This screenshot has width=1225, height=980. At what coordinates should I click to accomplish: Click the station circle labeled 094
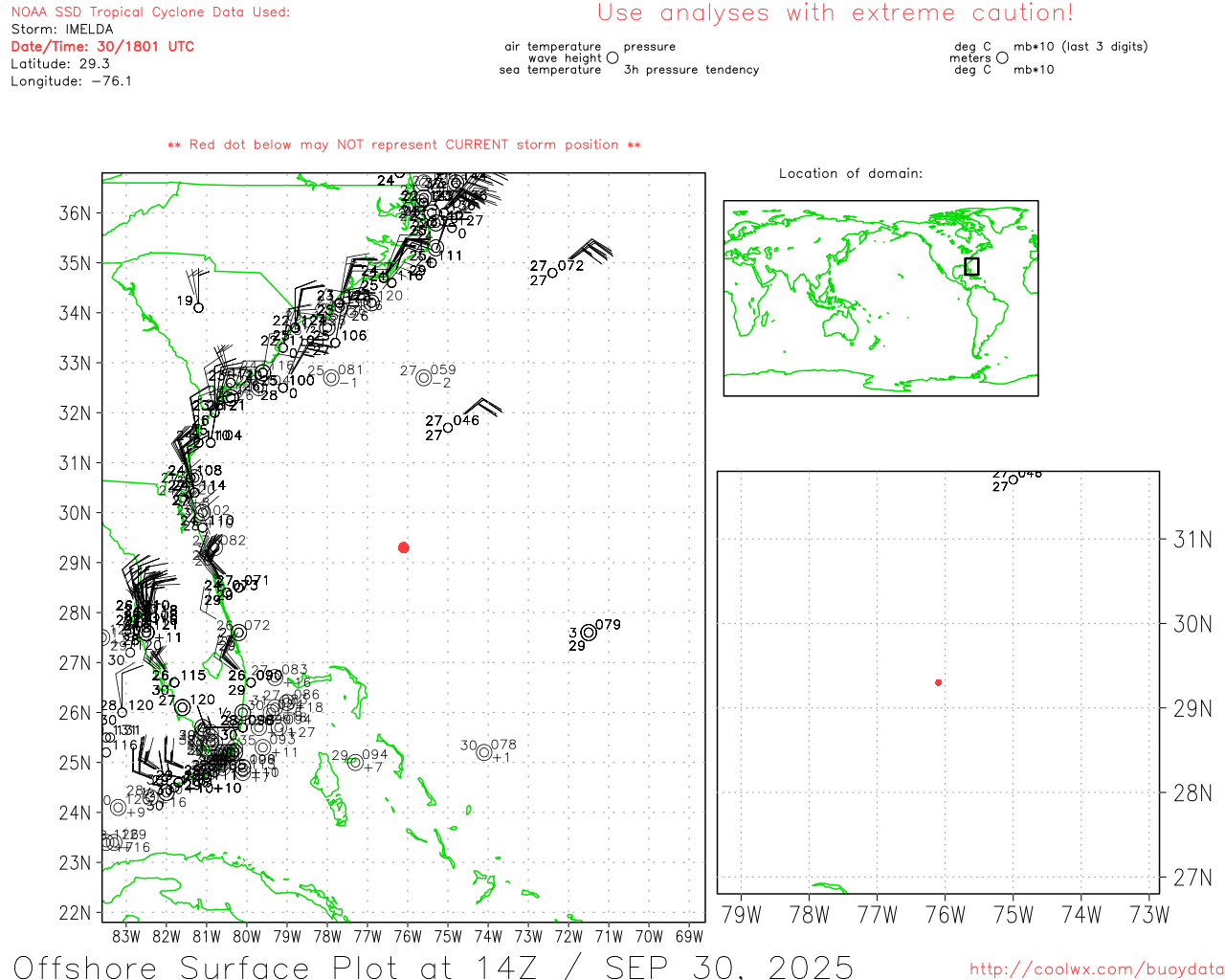tap(355, 763)
